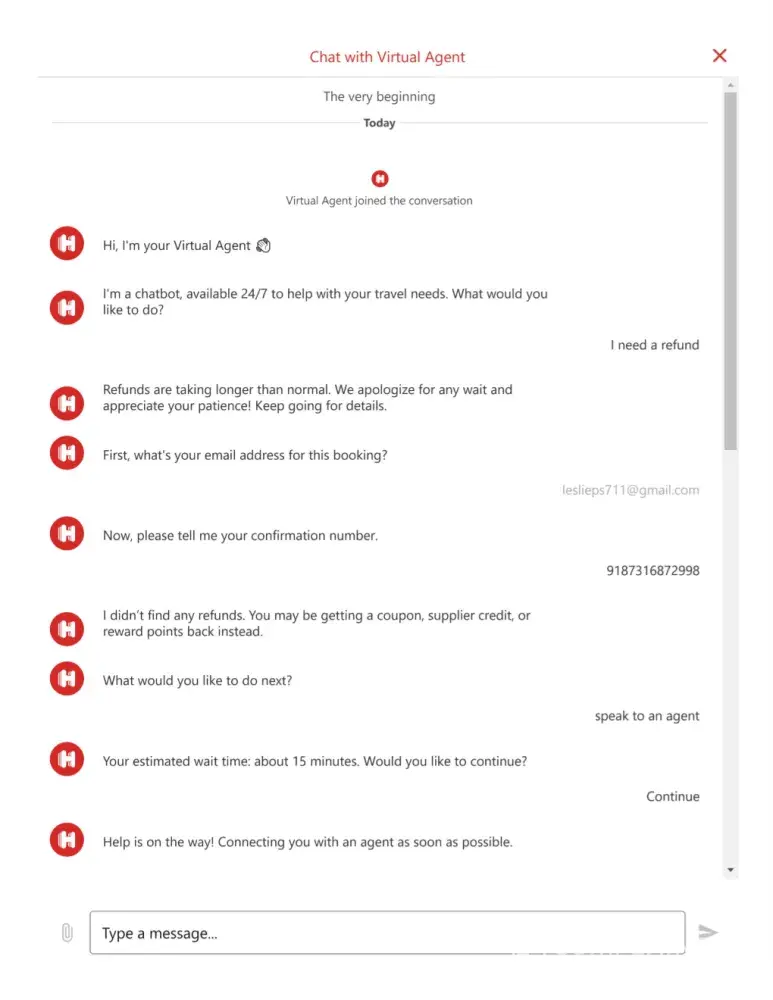This screenshot has width=773, height=1000.
Task: Click avatar beside the 24/7 chatbot message
Action: (x=67, y=307)
